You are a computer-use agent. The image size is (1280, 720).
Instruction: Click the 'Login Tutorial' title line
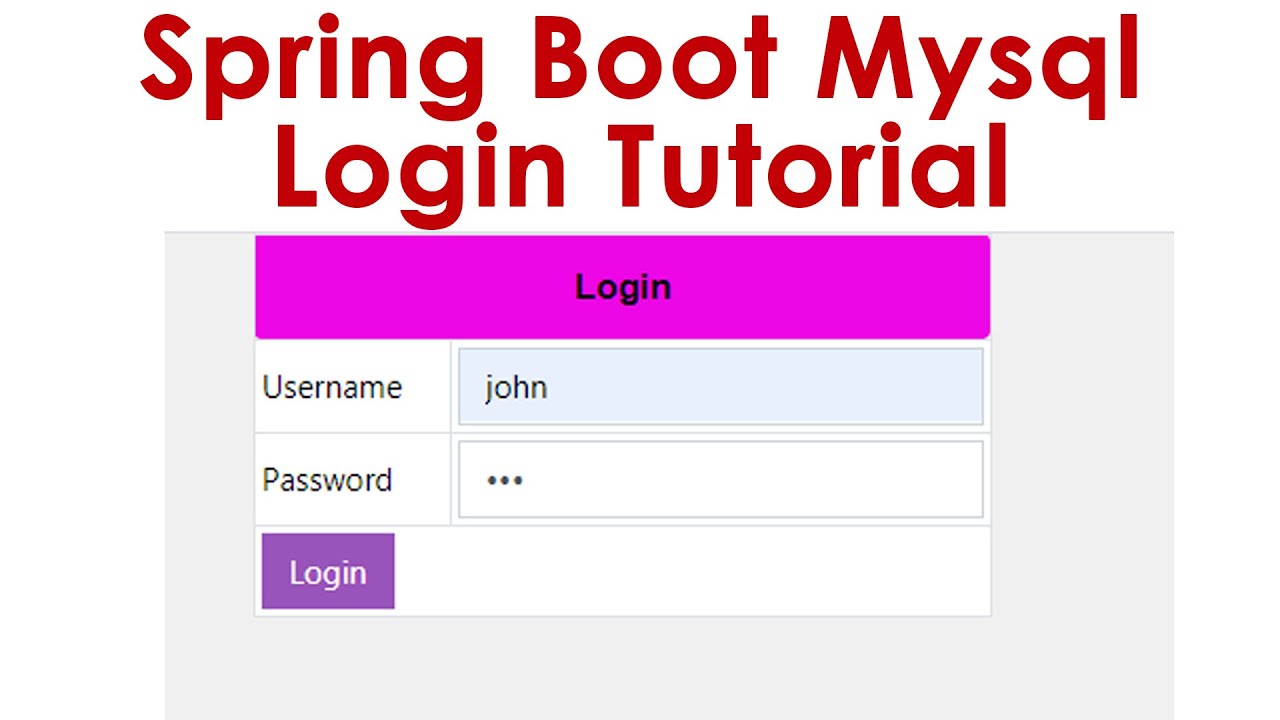(x=640, y=165)
